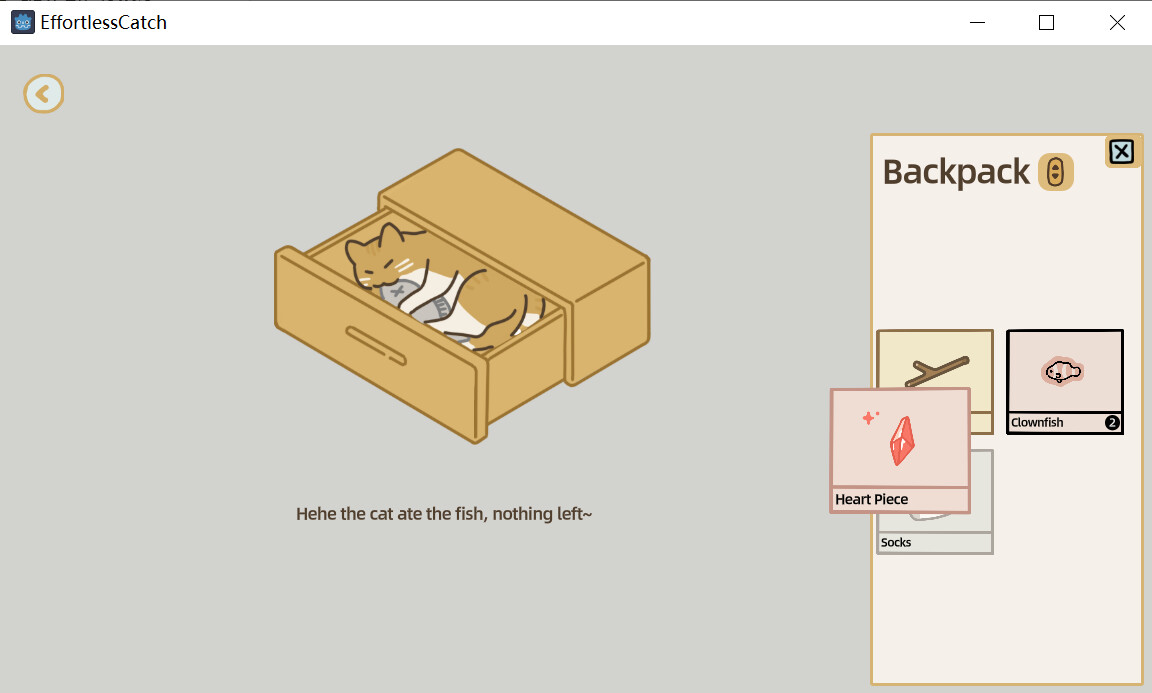
Task: Click the clownfish drawing on its item card
Action: [x=1062, y=370]
